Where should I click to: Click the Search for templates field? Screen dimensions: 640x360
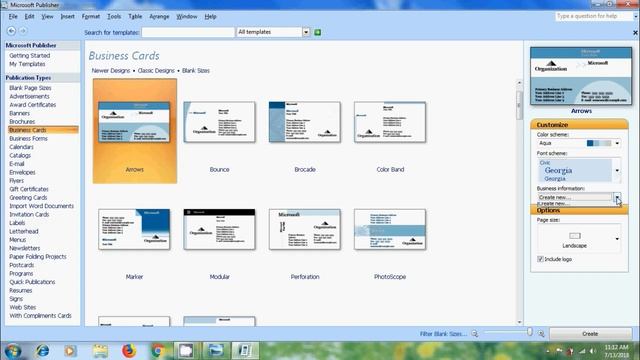pyautogui.click(x=188, y=32)
